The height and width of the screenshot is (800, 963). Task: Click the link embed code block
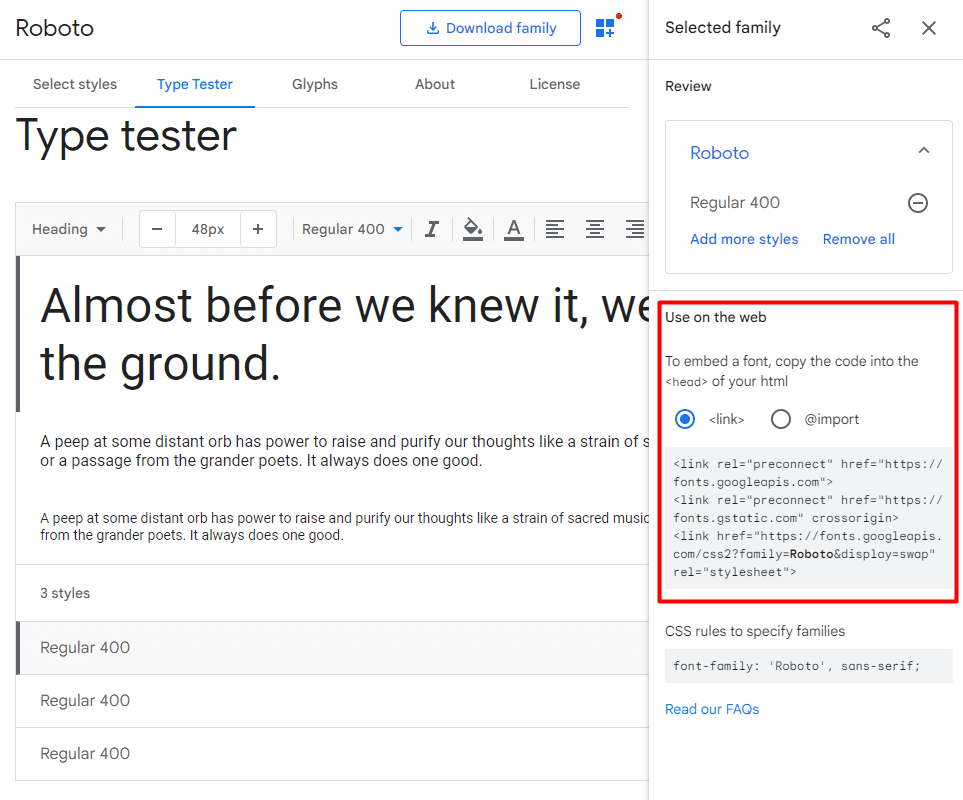[x=809, y=518]
